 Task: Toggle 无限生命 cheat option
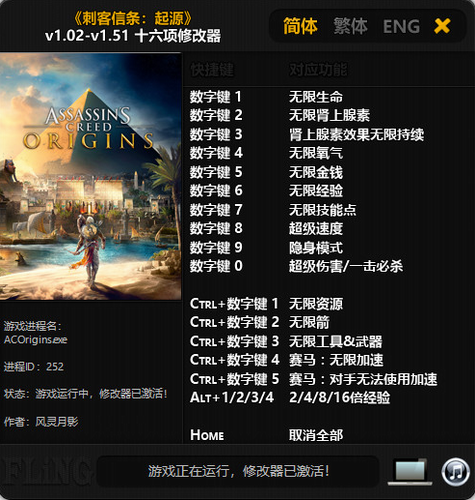pos(316,97)
